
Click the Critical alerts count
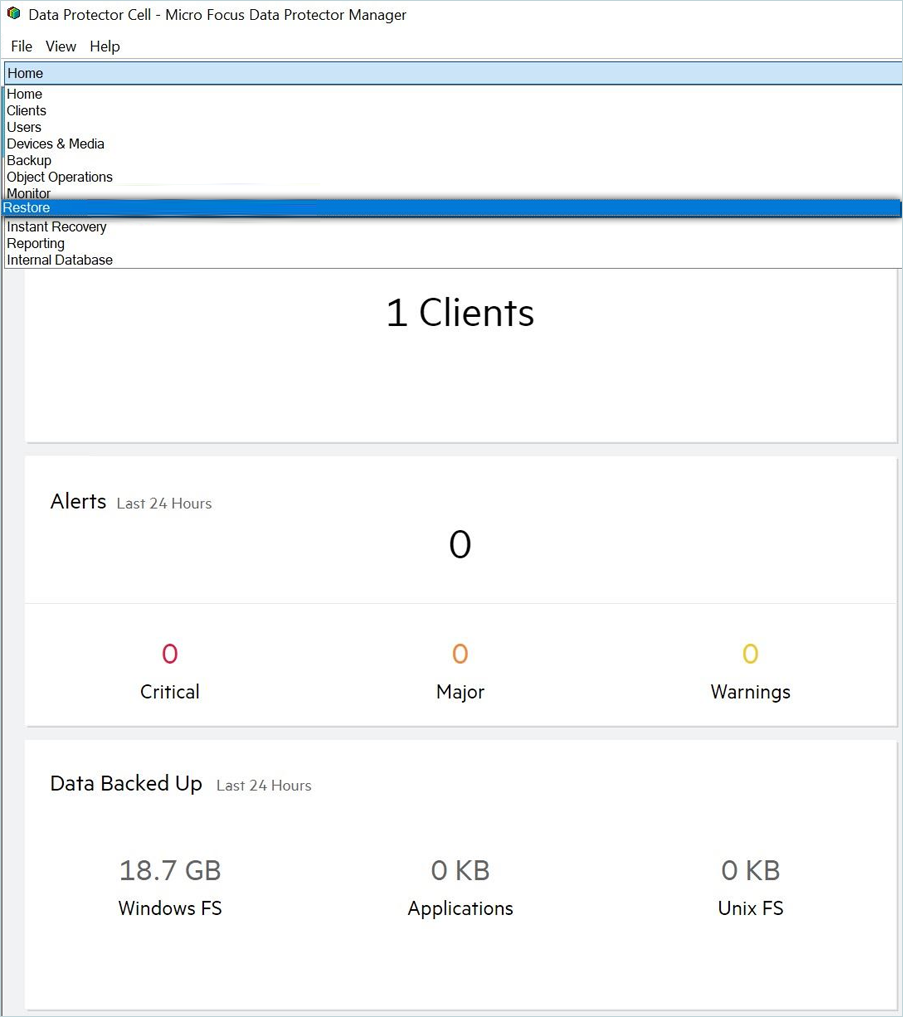pos(170,654)
